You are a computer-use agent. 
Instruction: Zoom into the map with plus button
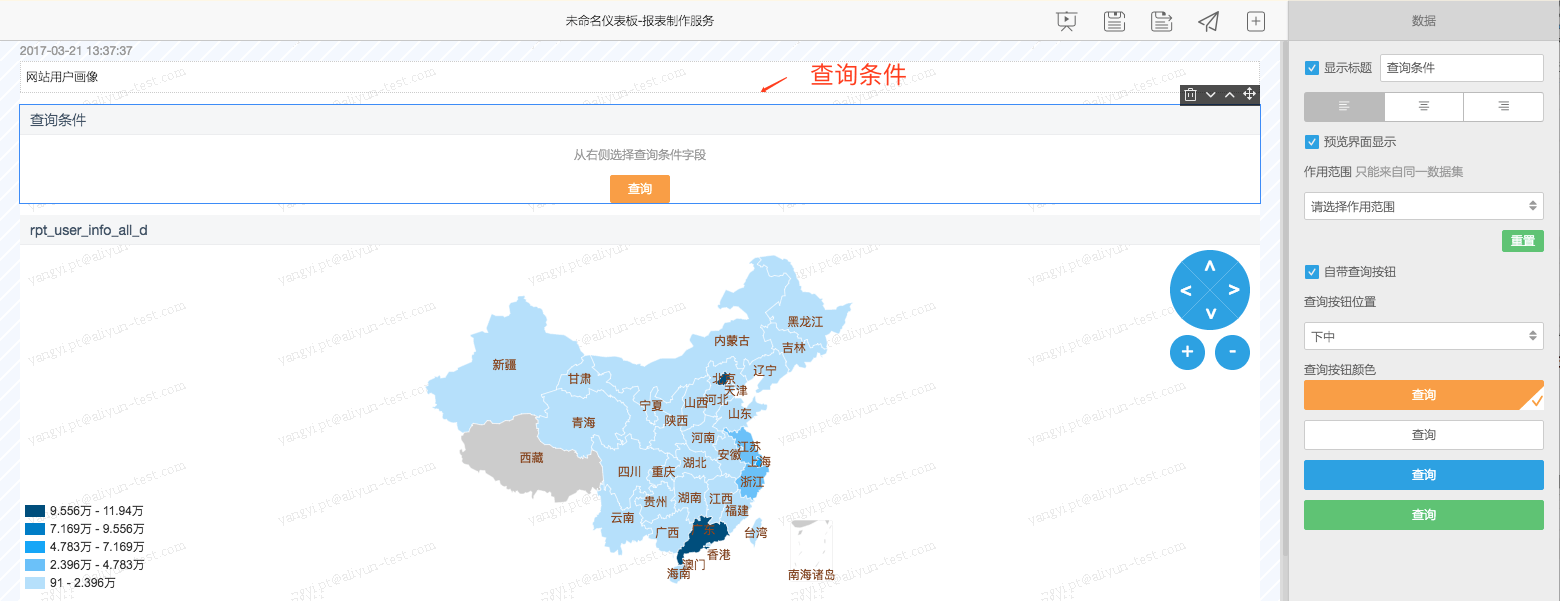(x=1187, y=352)
